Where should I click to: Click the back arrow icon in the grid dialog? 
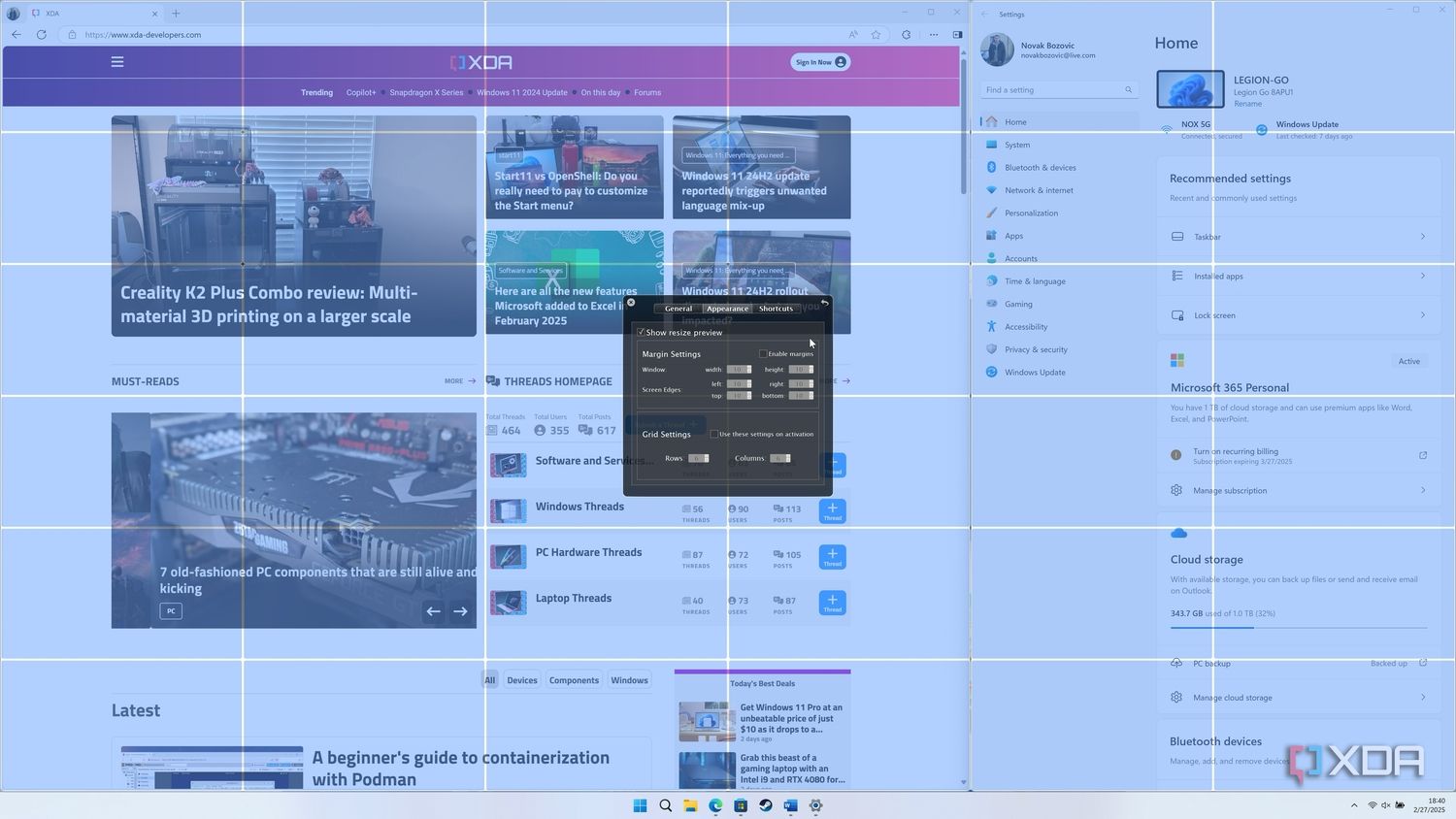(x=824, y=303)
